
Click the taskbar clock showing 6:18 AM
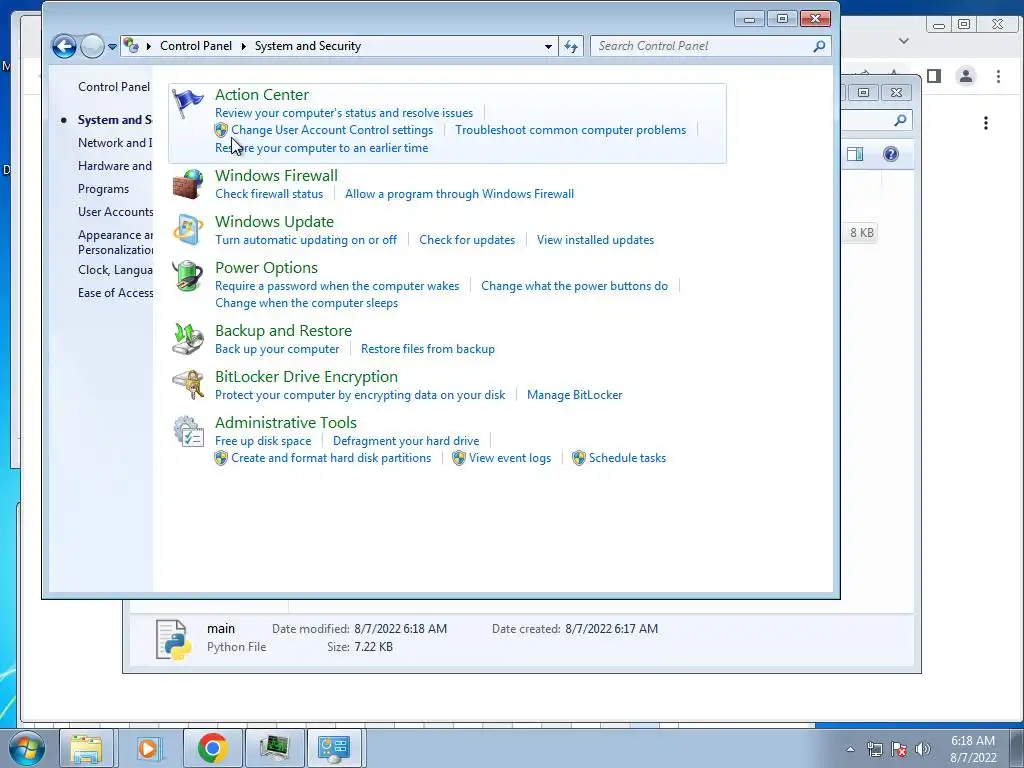coord(972,749)
